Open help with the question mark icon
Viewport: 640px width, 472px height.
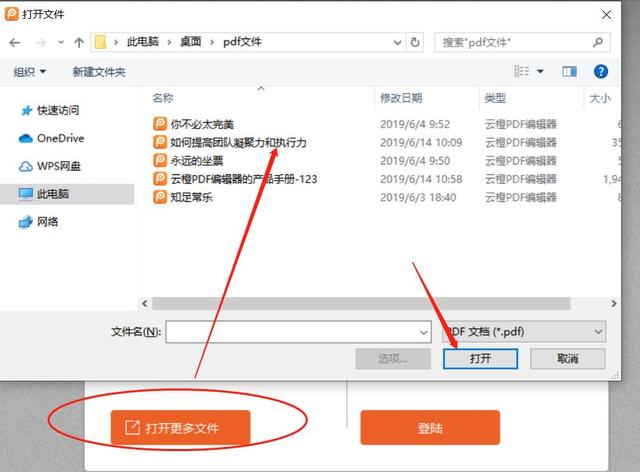tap(600, 72)
